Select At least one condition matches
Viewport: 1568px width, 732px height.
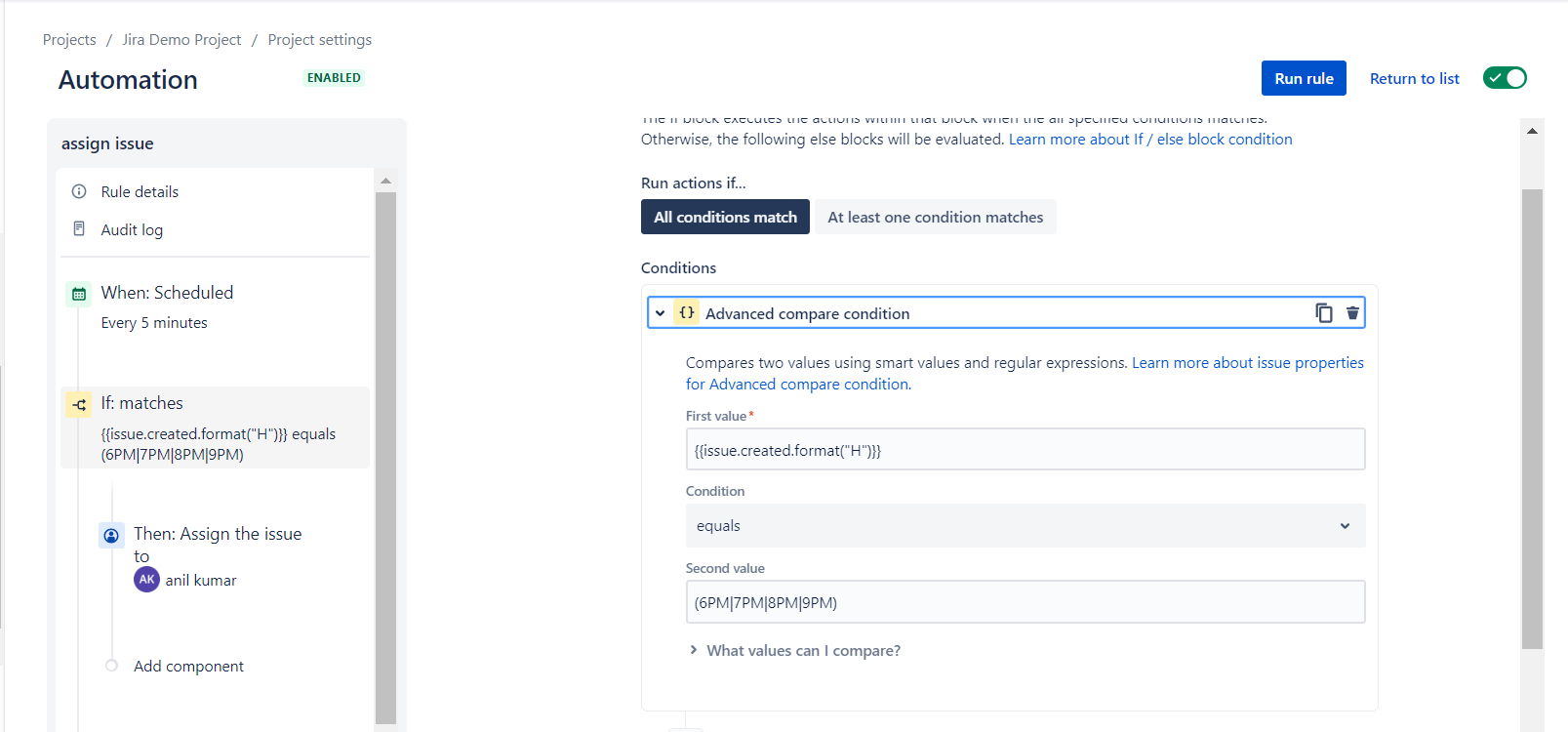[x=935, y=217]
